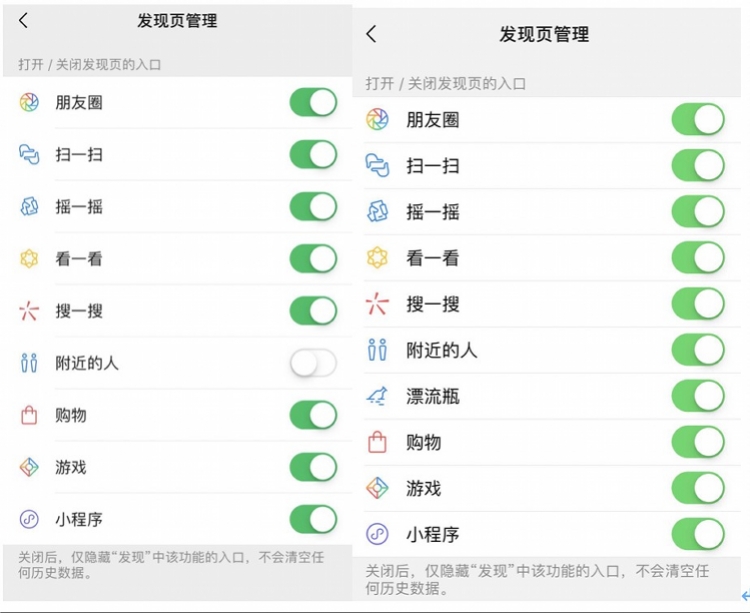Tap the 搜一搜 icon in left panel
This screenshot has width=750, height=613.
29,311
